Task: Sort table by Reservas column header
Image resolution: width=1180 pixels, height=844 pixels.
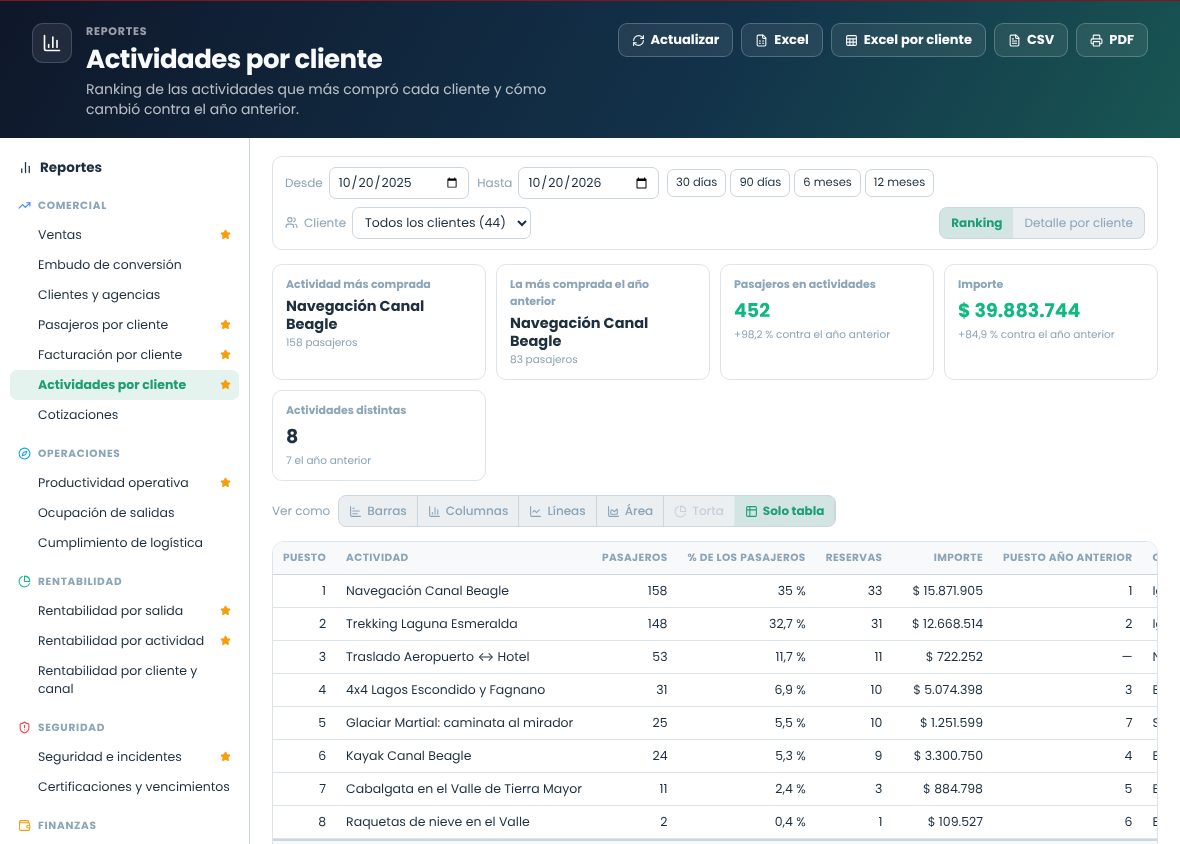Action: point(853,557)
